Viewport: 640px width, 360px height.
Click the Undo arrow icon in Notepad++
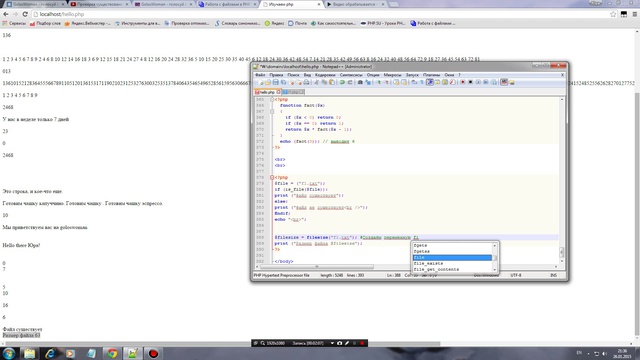pyautogui.click(x=342, y=82)
